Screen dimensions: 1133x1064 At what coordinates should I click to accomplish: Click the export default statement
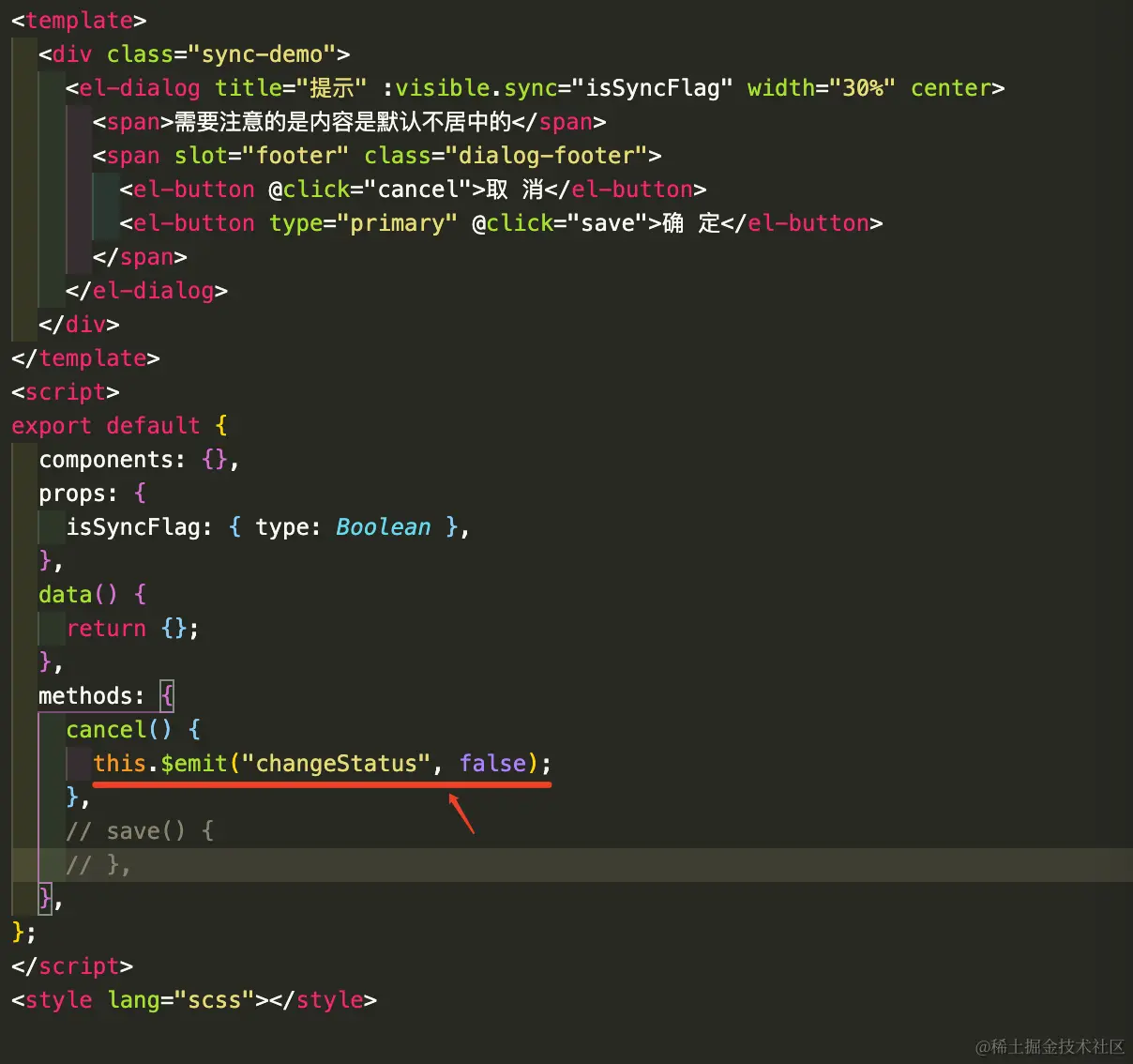(103, 425)
